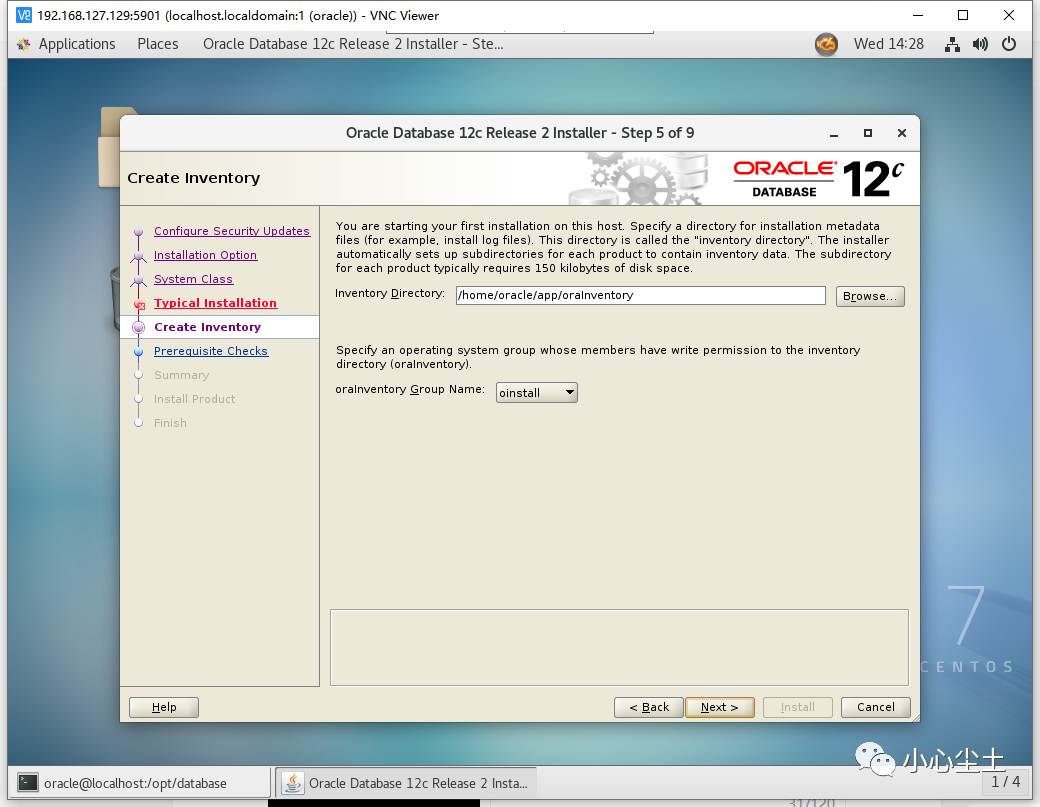Minimize the VNC Viewer window

tap(917, 15)
